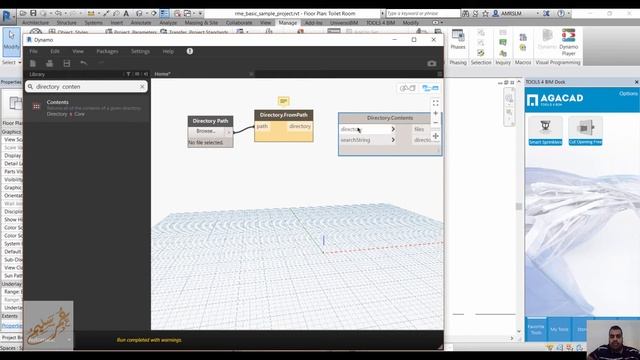Click the Phases button in the Revit ribbon

[x=458, y=40]
